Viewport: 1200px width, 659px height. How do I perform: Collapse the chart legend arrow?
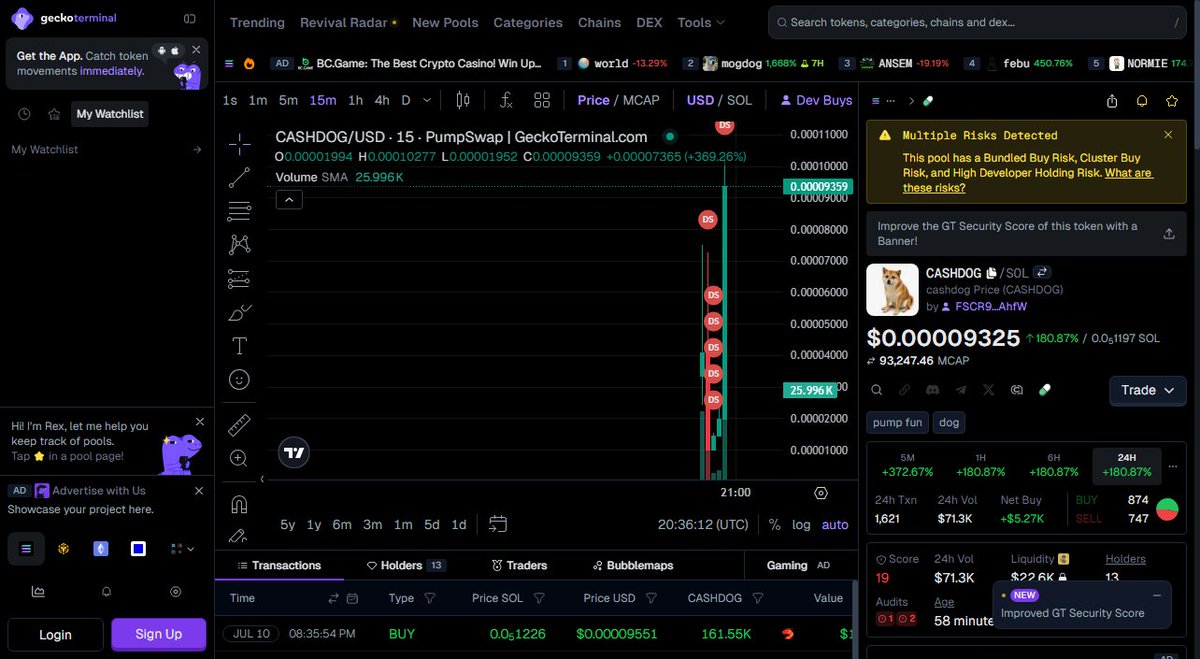[288, 200]
